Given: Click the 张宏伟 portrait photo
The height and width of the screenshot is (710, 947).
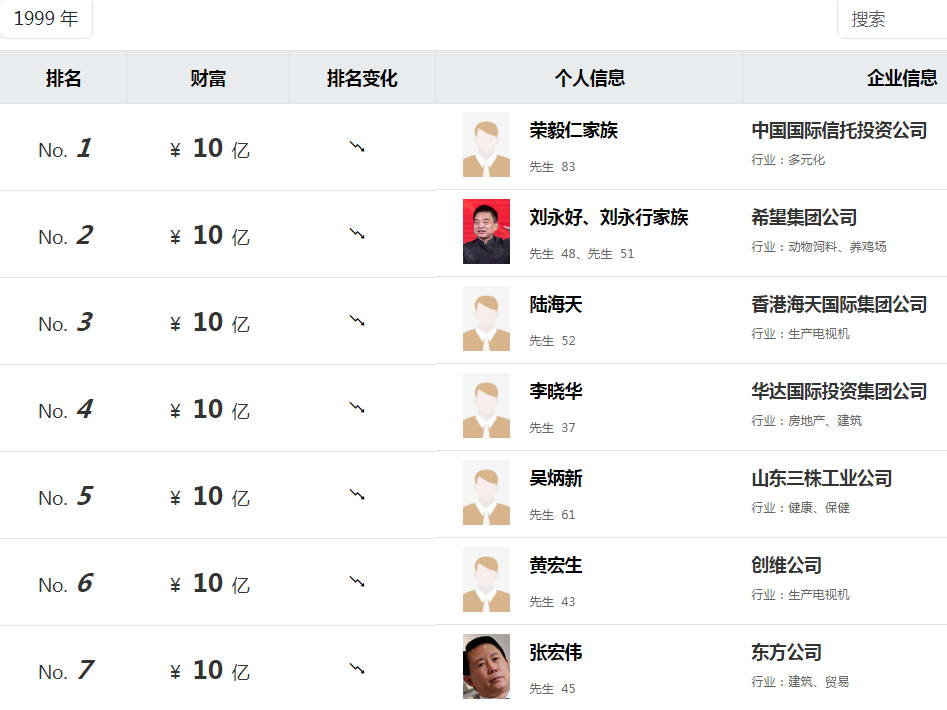Looking at the screenshot, I should coord(486,667).
